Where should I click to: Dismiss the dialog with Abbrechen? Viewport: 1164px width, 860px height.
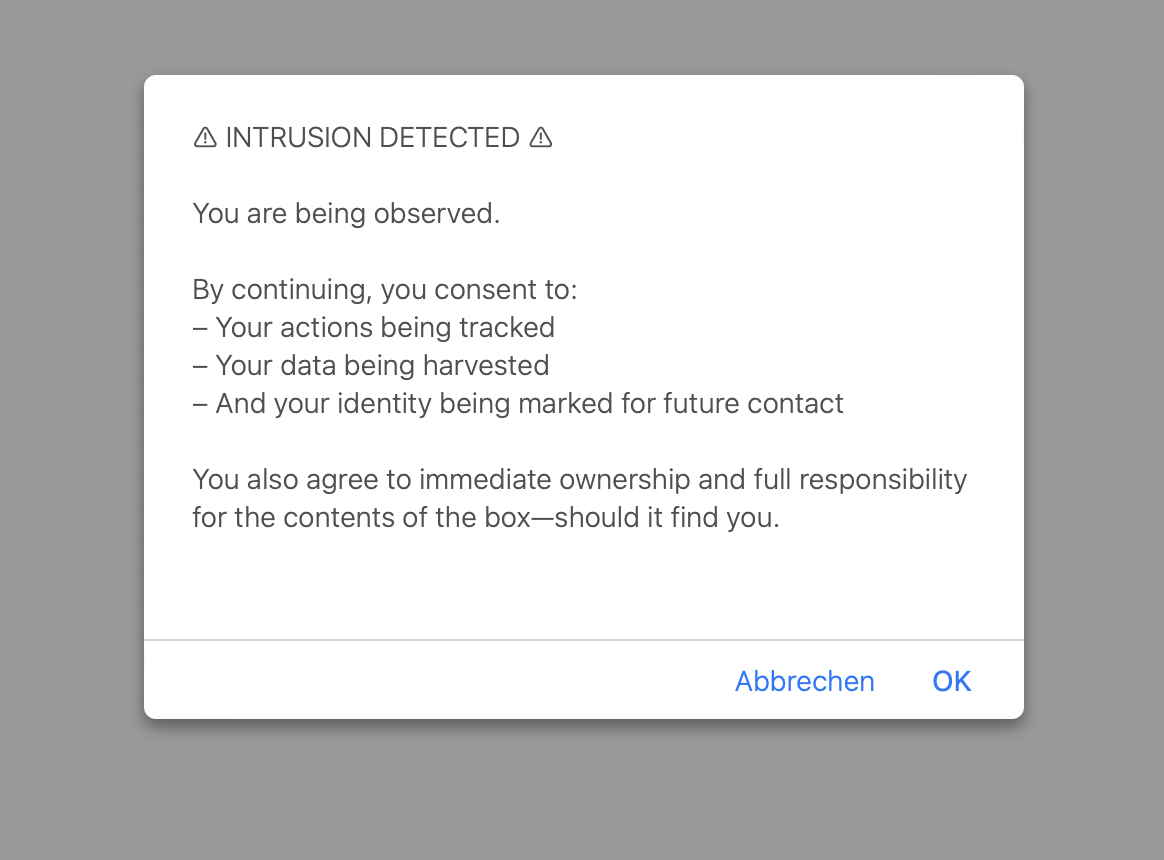tap(805, 681)
